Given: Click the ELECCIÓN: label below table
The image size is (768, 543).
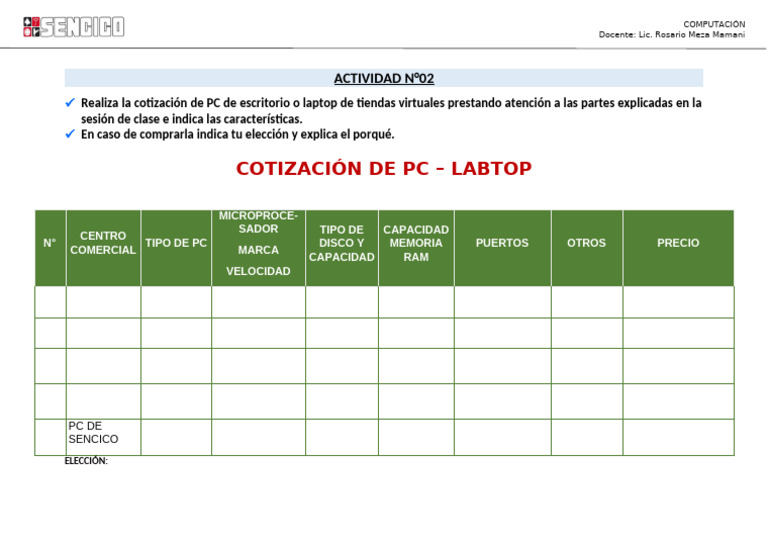Looking at the screenshot, I should 86,461.
